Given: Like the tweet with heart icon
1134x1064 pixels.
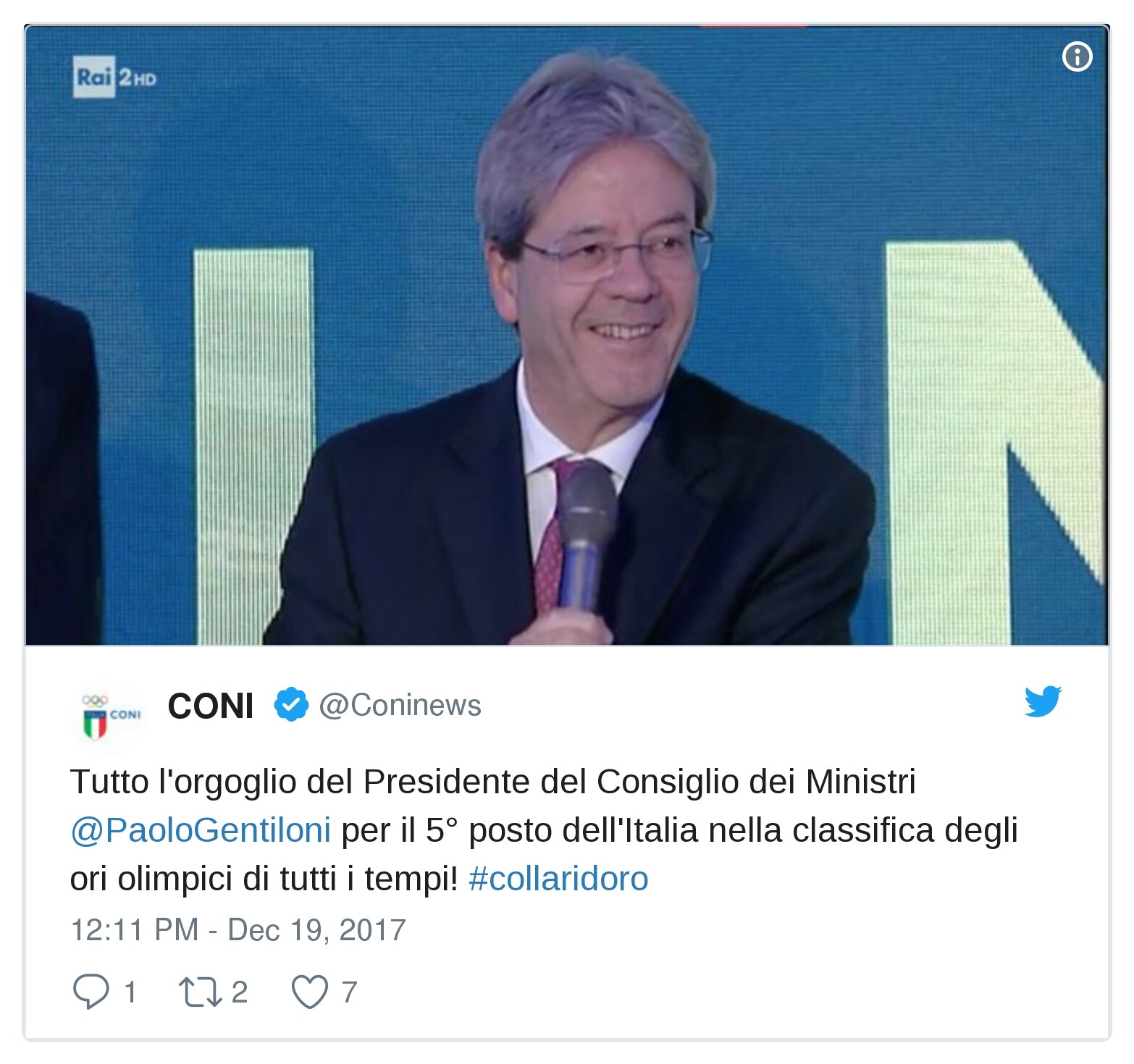Looking at the screenshot, I should click(x=309, y=992).
